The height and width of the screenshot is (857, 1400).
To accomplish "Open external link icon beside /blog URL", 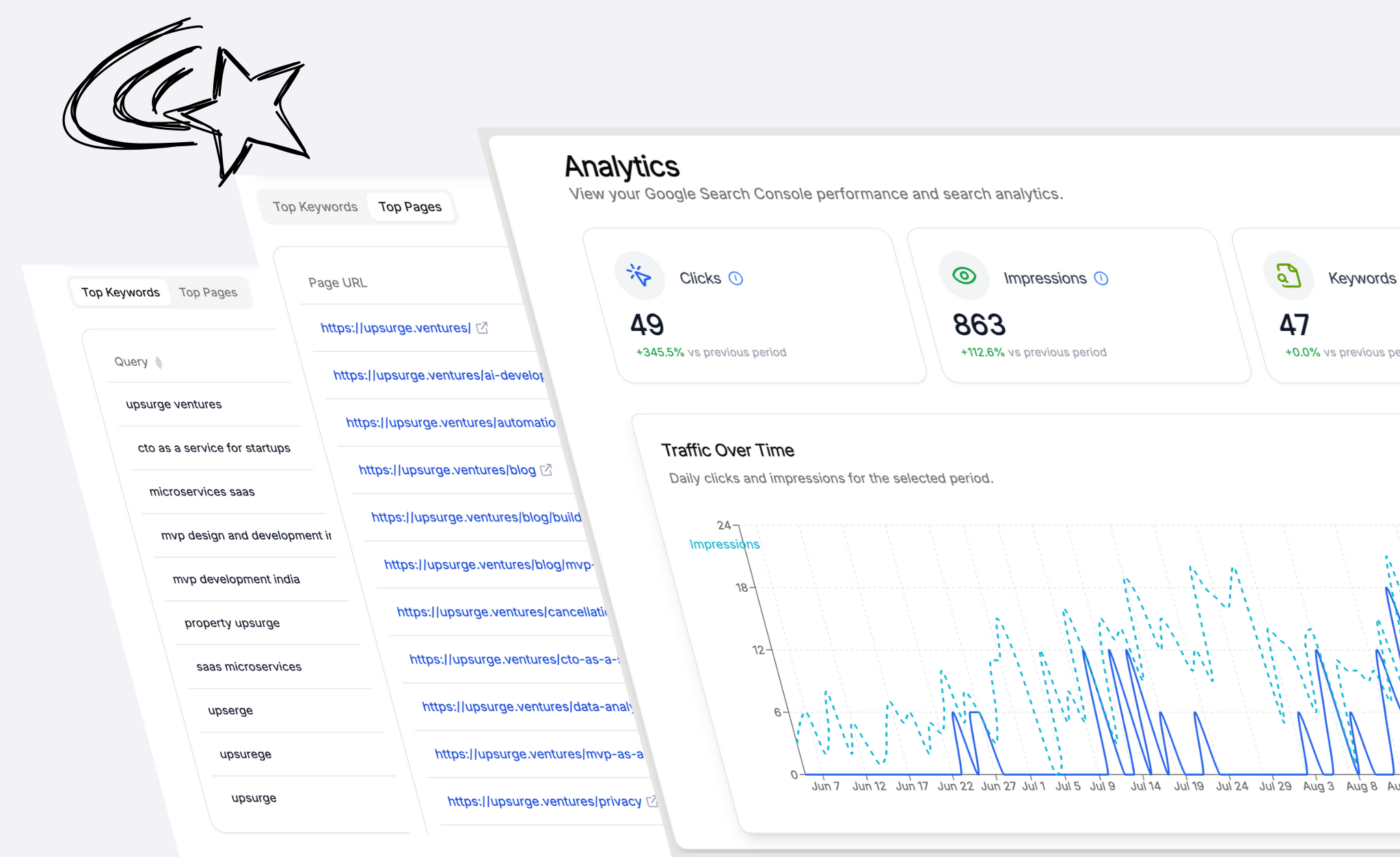I will (x=546, y=470).
